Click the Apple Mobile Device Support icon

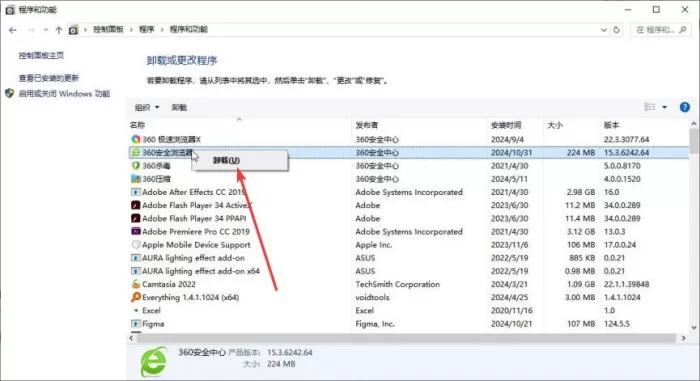point(136,245)
